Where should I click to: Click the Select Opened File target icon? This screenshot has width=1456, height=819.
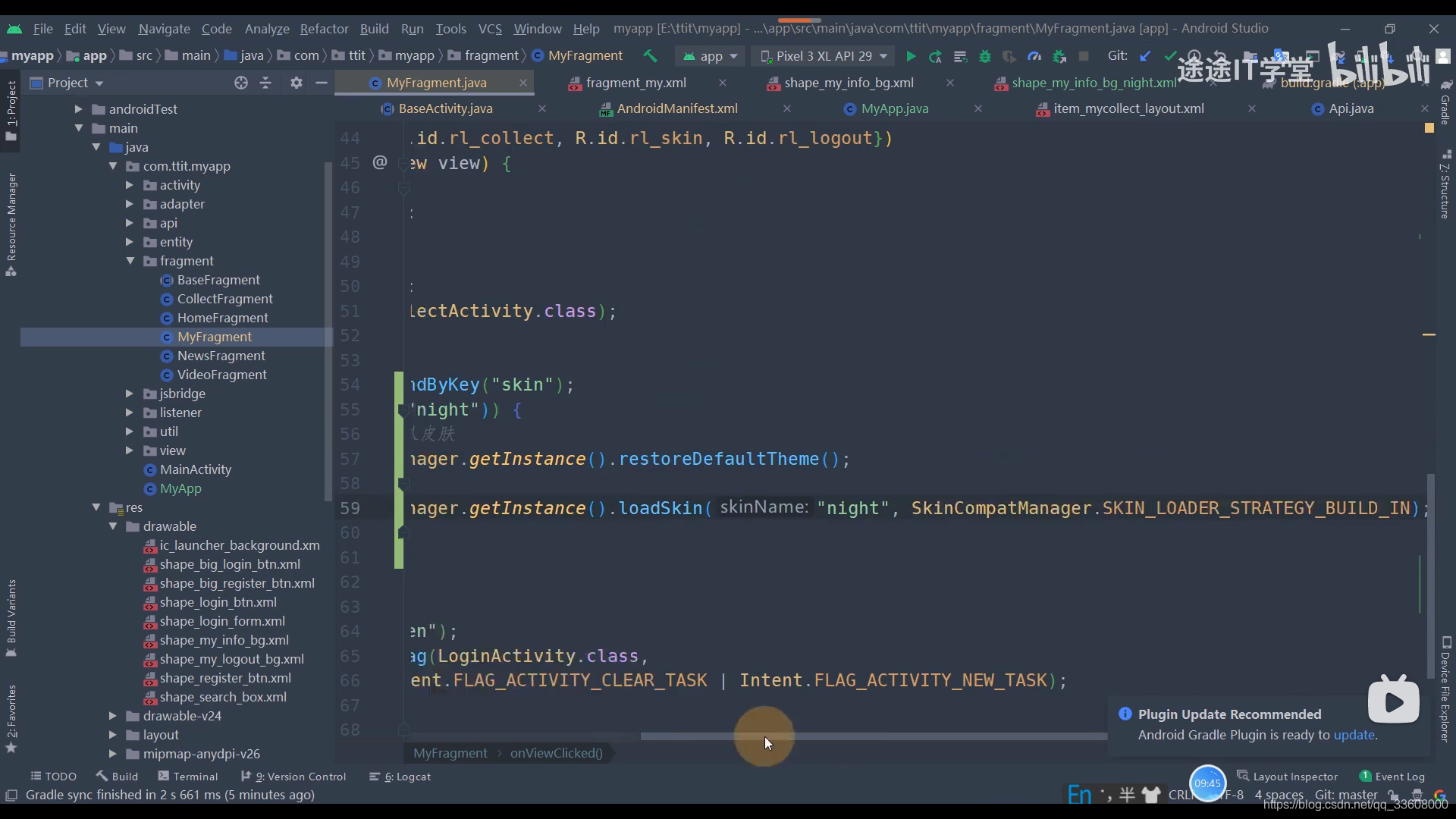coord(241,83)
